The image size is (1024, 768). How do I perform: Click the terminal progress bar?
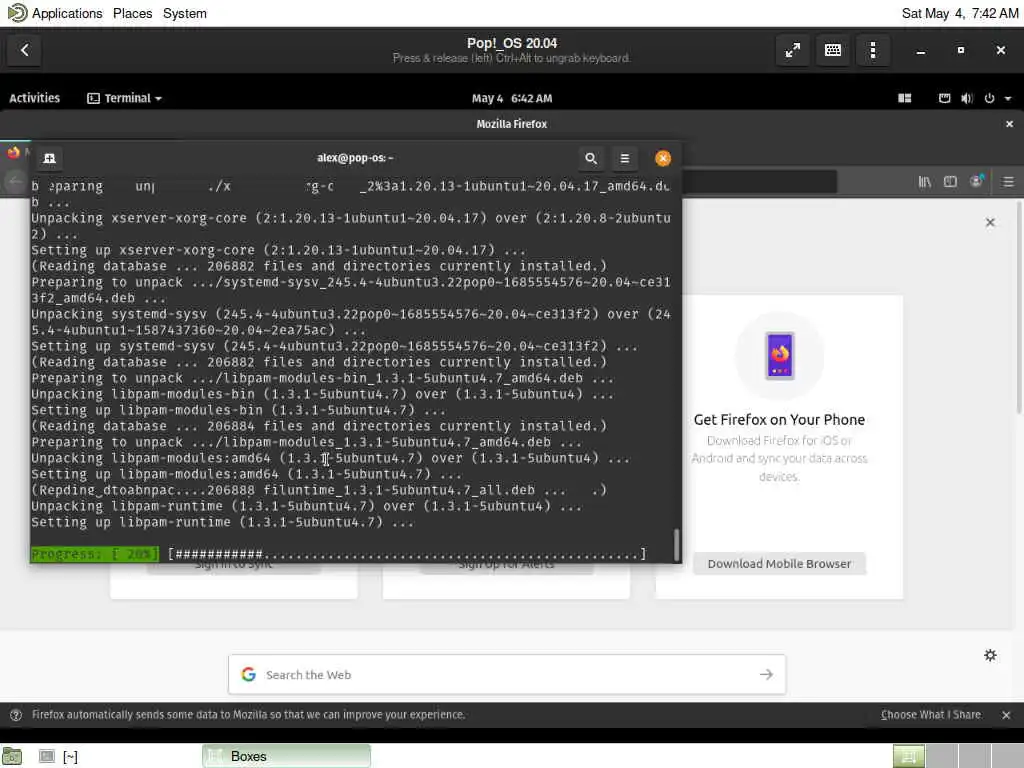pyautogui.click(x=338, y=554)
